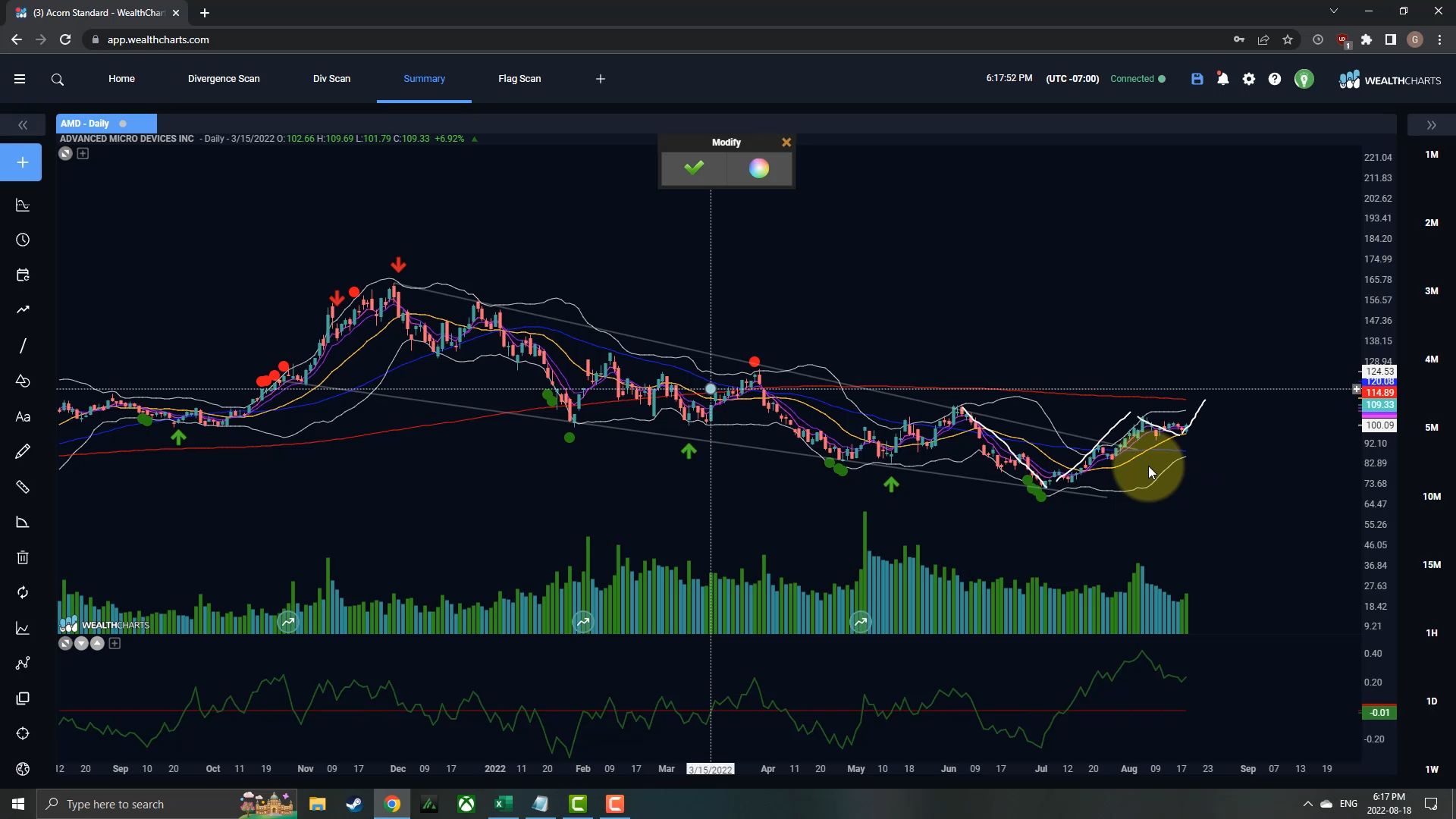Viewport: 1456px width, 819px height.
Task: Open the line chart type icon
Action: click(x=23, y=628)
